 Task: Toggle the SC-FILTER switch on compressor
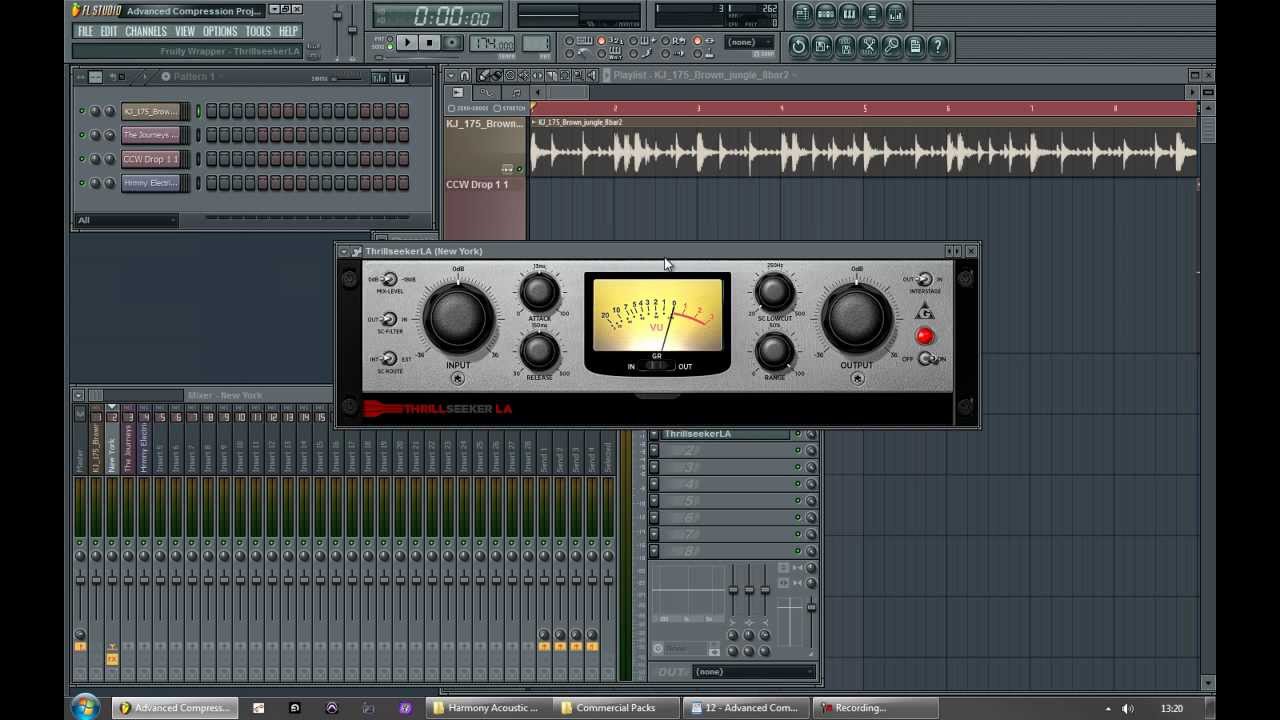click(389, 320)
